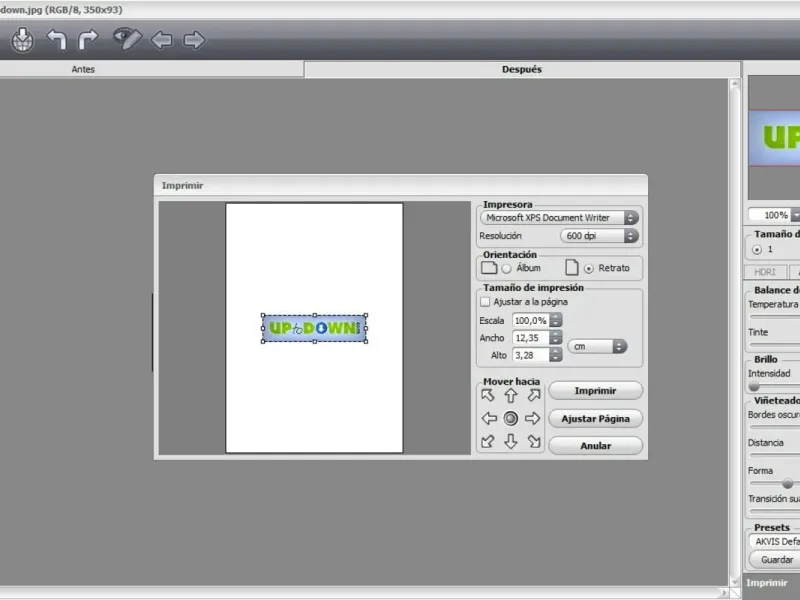Click the vertical scrollbar up arrow

click(x=735, y=84)
